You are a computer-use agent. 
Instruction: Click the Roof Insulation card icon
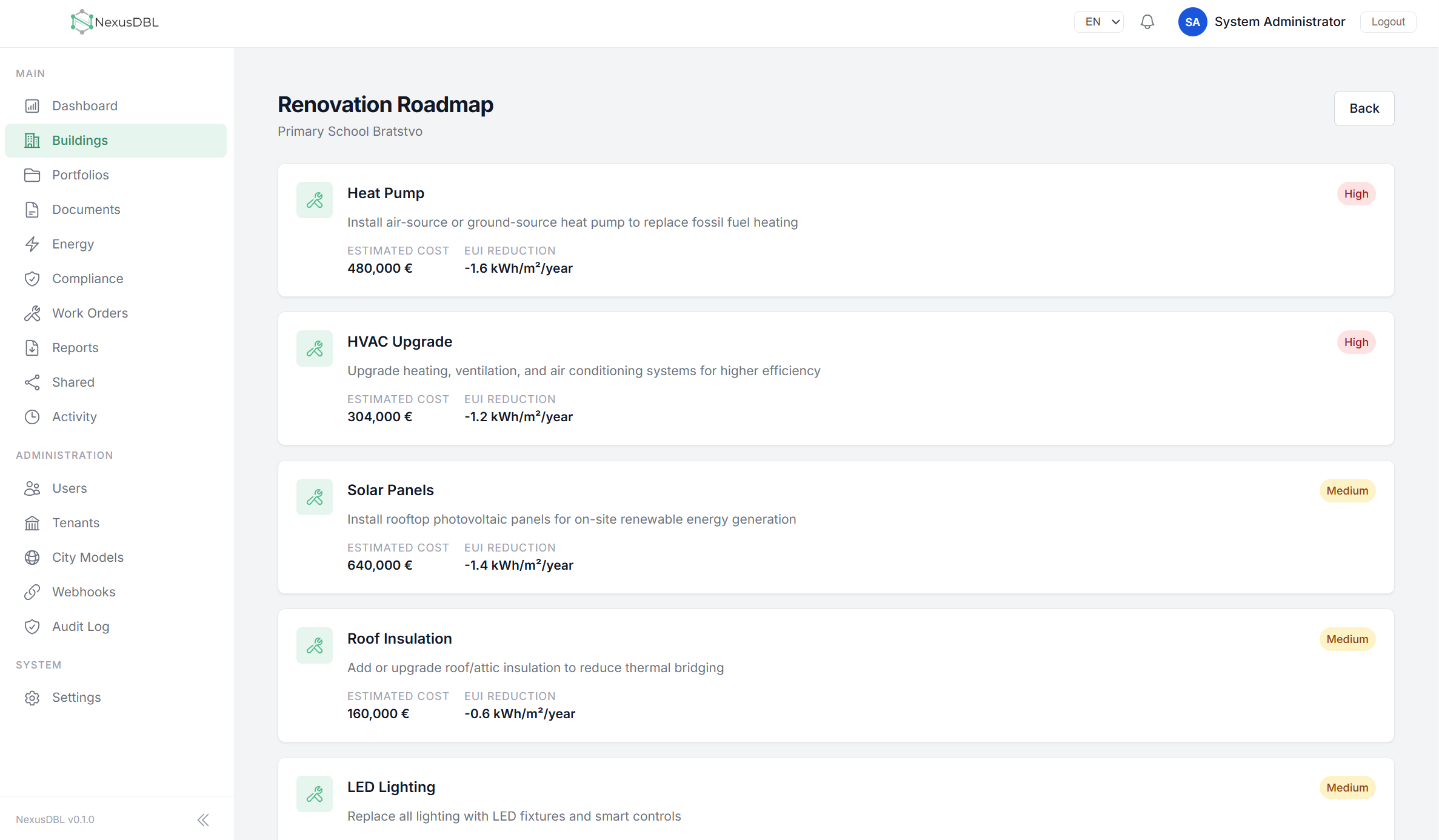pos(315,645)
